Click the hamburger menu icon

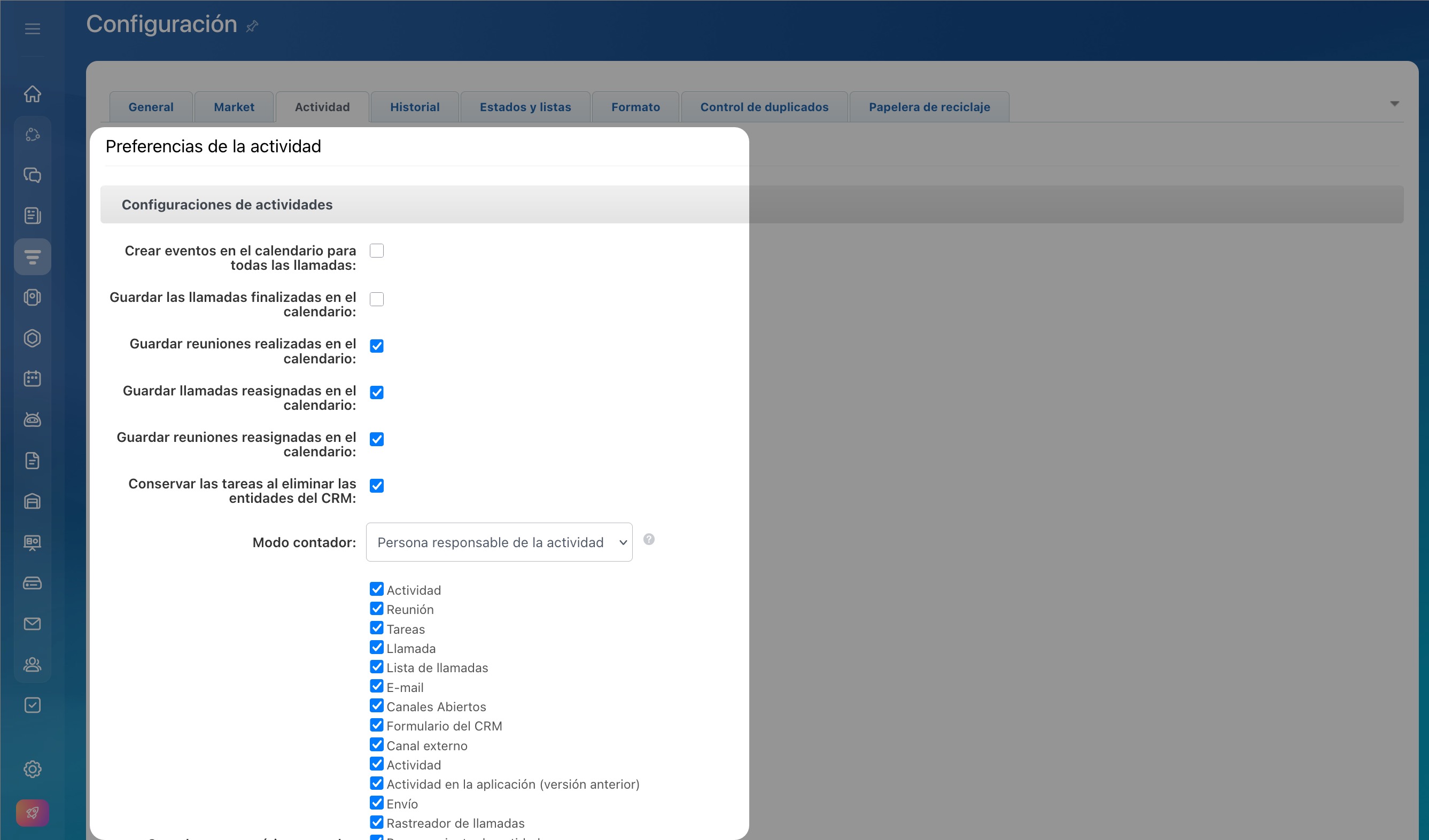(32, 28)
